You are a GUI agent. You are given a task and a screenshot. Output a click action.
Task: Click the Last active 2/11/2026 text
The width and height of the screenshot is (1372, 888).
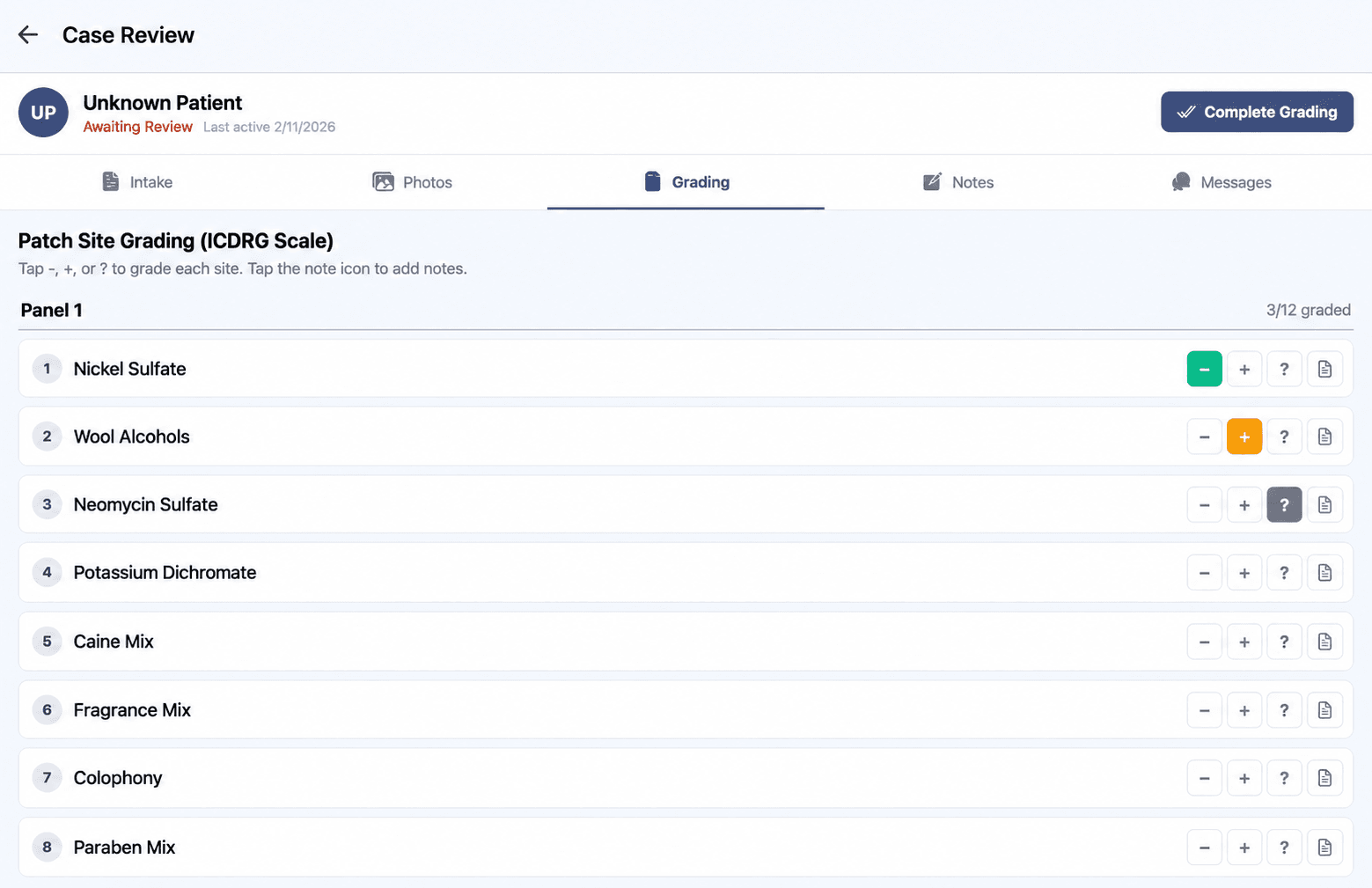pos(269,127)
